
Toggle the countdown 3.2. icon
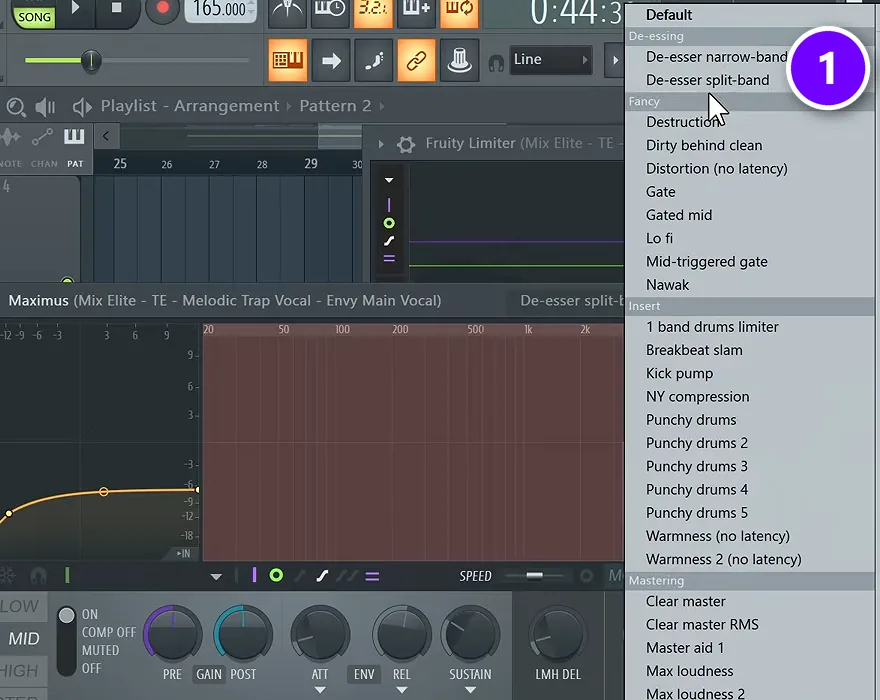(x=373, y=11)
